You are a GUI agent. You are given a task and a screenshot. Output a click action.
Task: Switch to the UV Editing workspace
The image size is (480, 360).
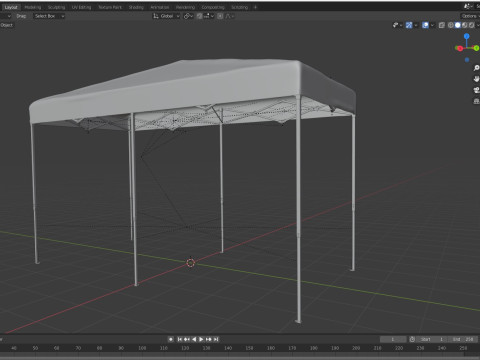[81, 7]
